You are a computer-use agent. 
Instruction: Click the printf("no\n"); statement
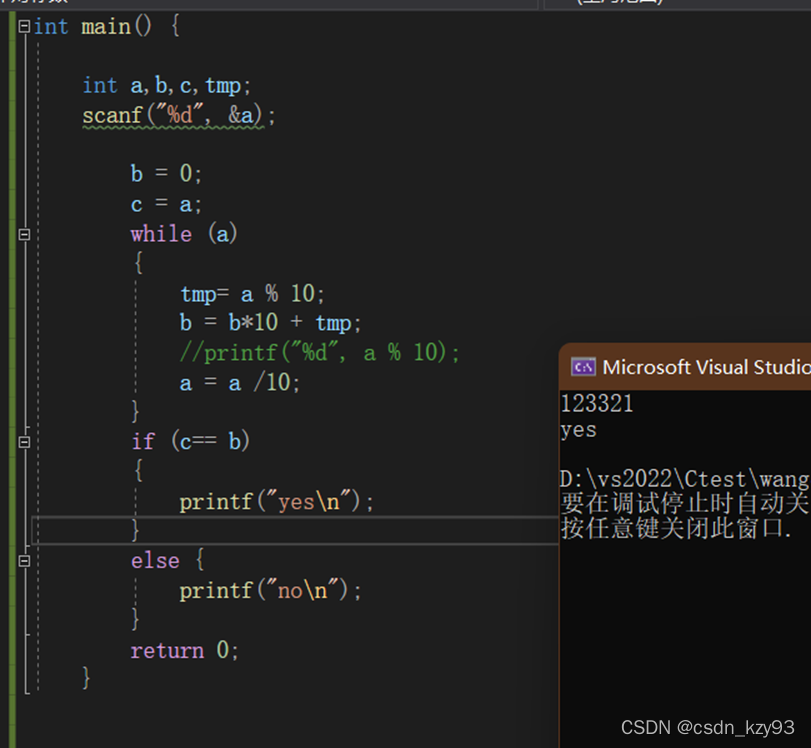[270, 591]
